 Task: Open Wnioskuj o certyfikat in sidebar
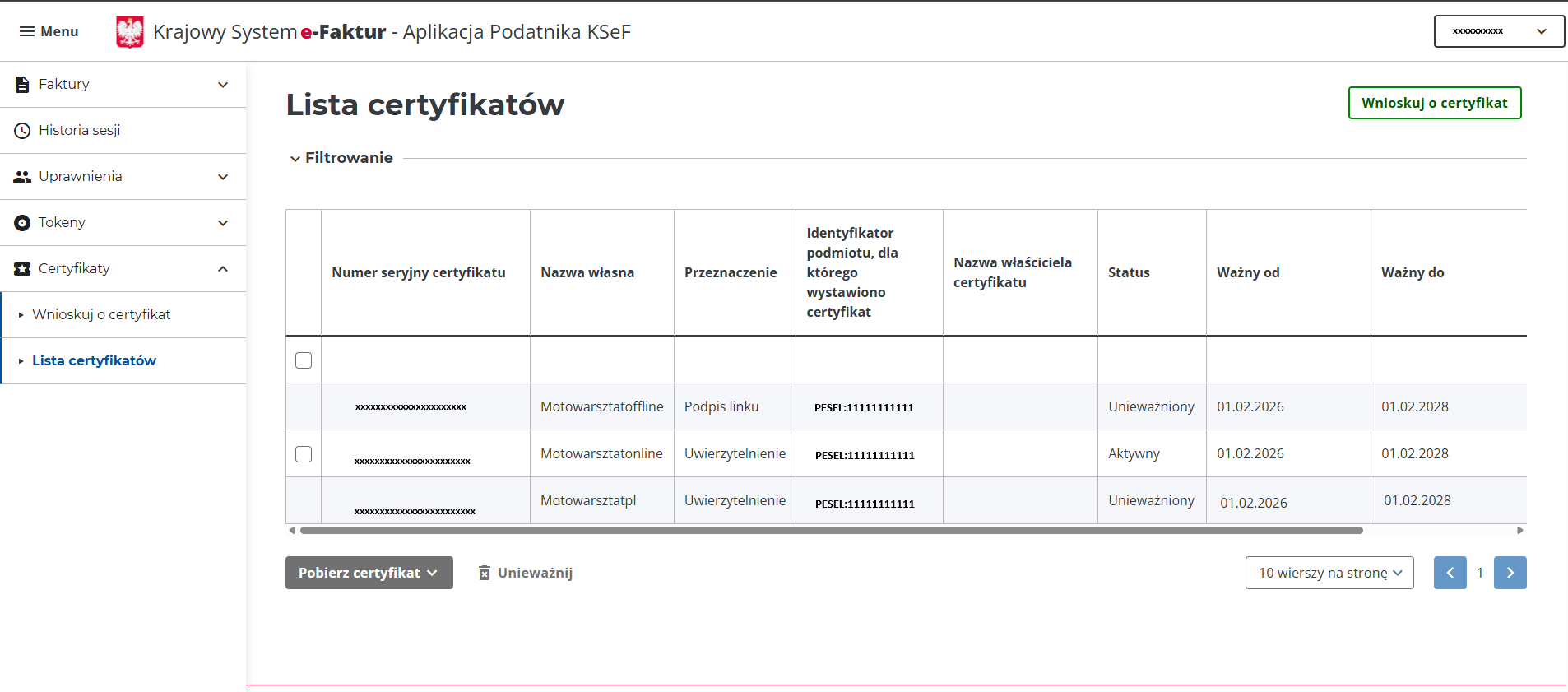[101, 314]
